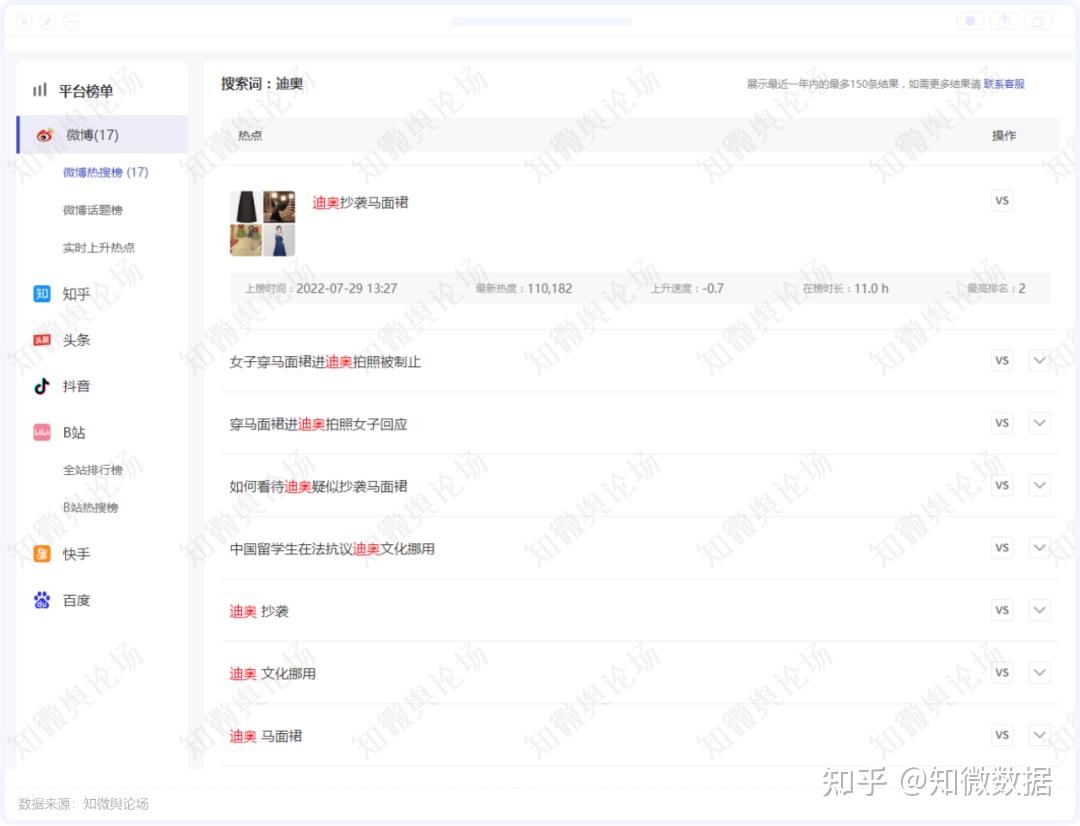Click the 平台榜单 sidebar heading

[x=85, y=91]
